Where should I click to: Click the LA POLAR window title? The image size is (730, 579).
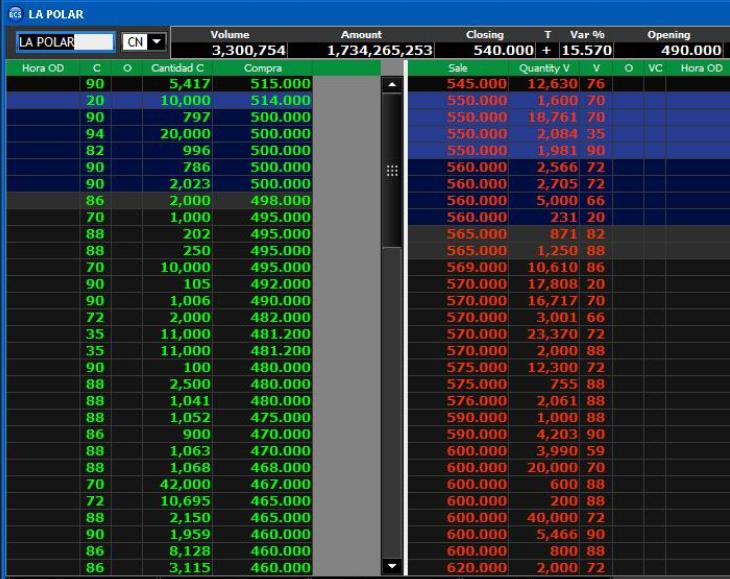pyautogui.click(x=56, y=14)
